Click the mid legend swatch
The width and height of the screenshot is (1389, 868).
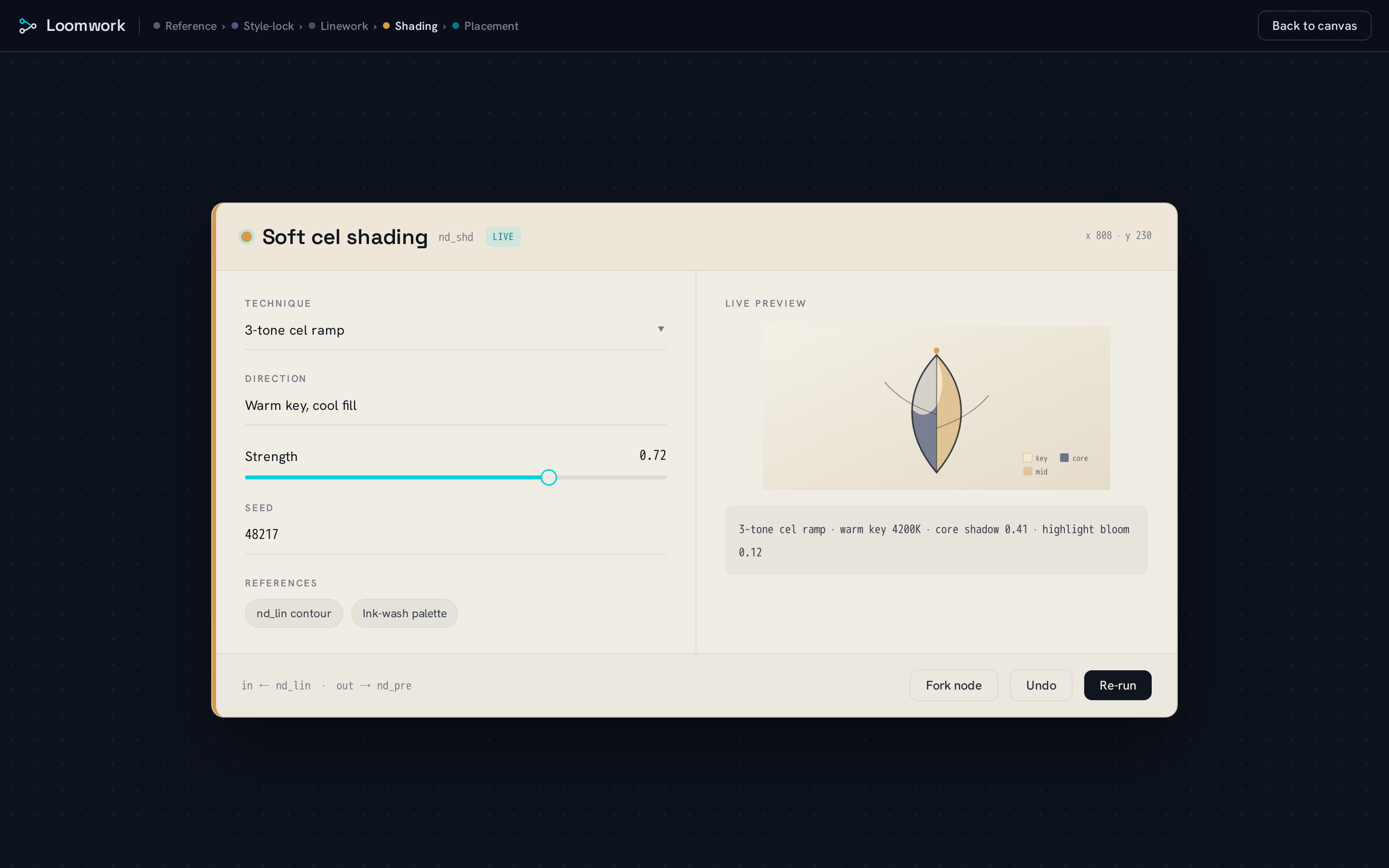(1027, 471)
